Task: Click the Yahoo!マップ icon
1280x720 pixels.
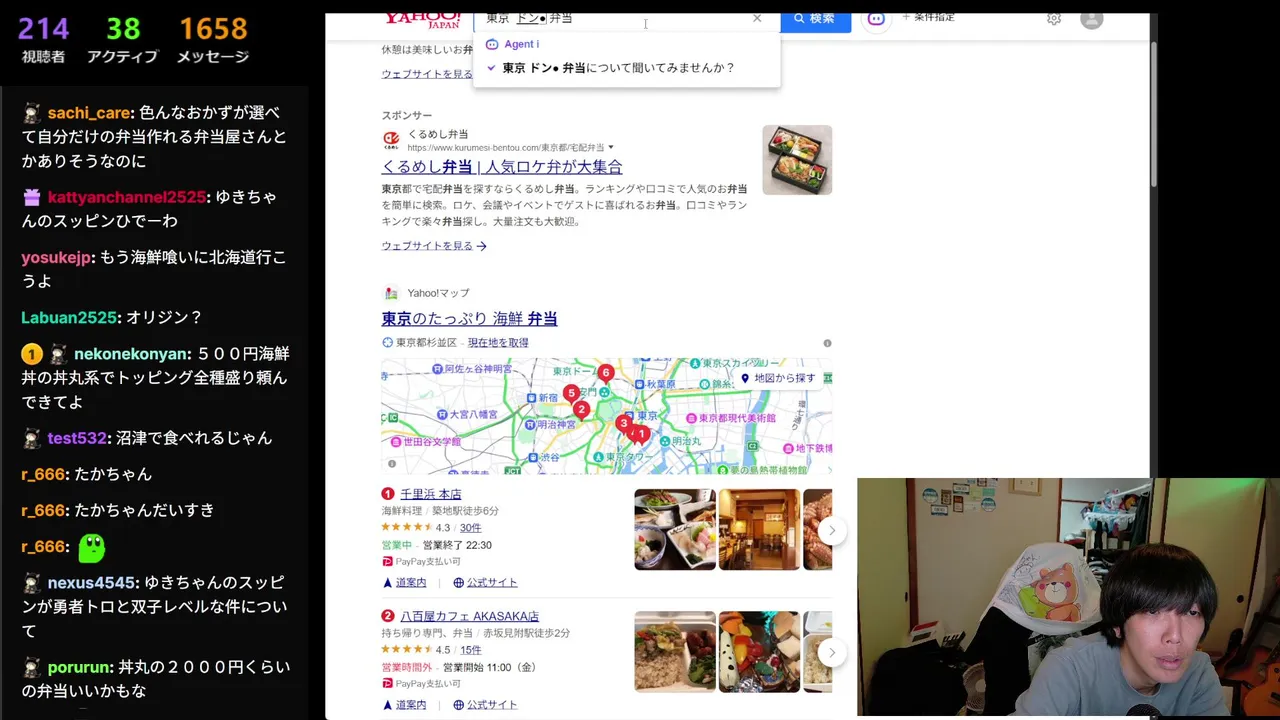Action: click(391, 293)
